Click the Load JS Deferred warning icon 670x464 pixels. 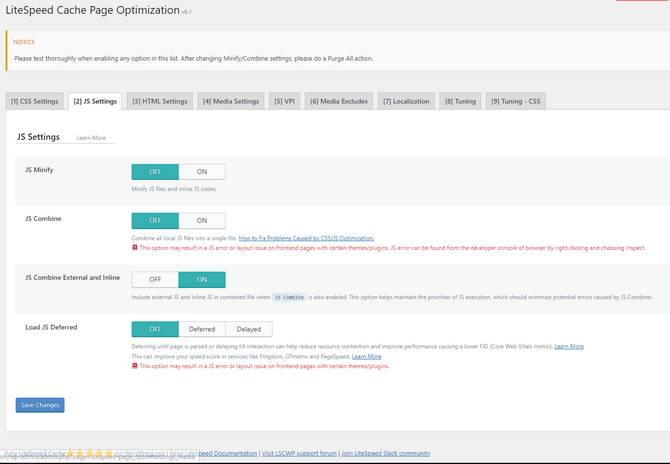click(135, 366)
